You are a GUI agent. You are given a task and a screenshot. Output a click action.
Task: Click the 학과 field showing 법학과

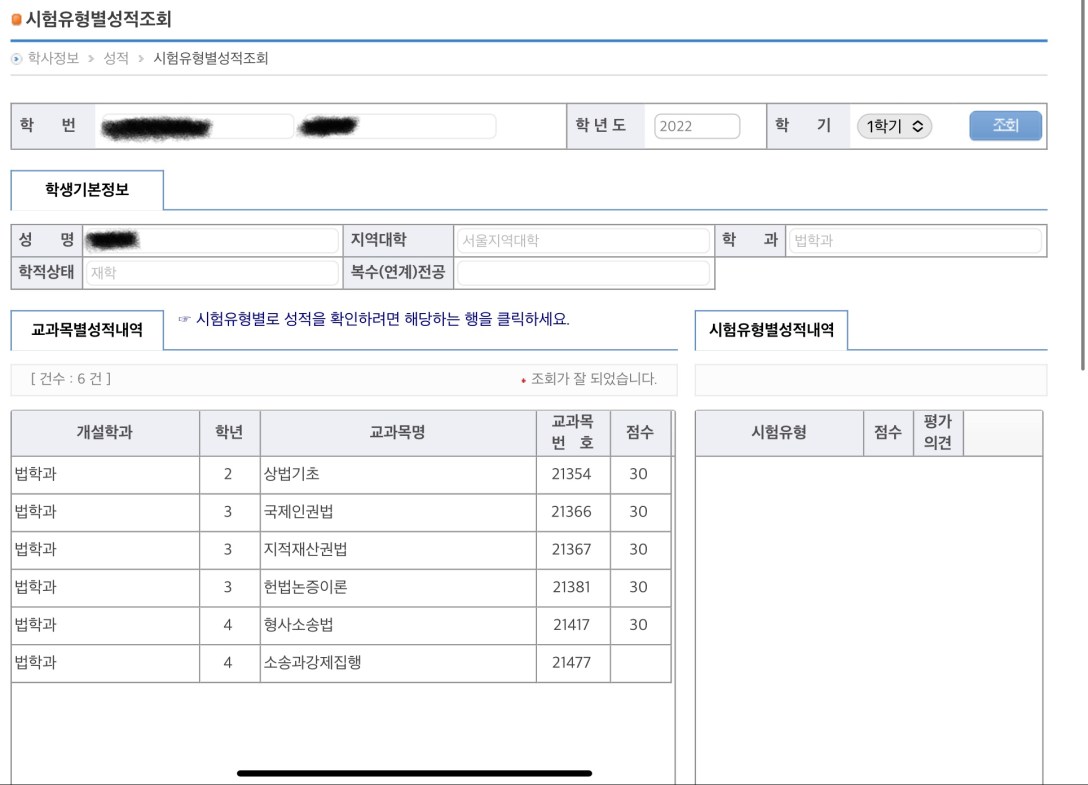click(x=913, y=241)
